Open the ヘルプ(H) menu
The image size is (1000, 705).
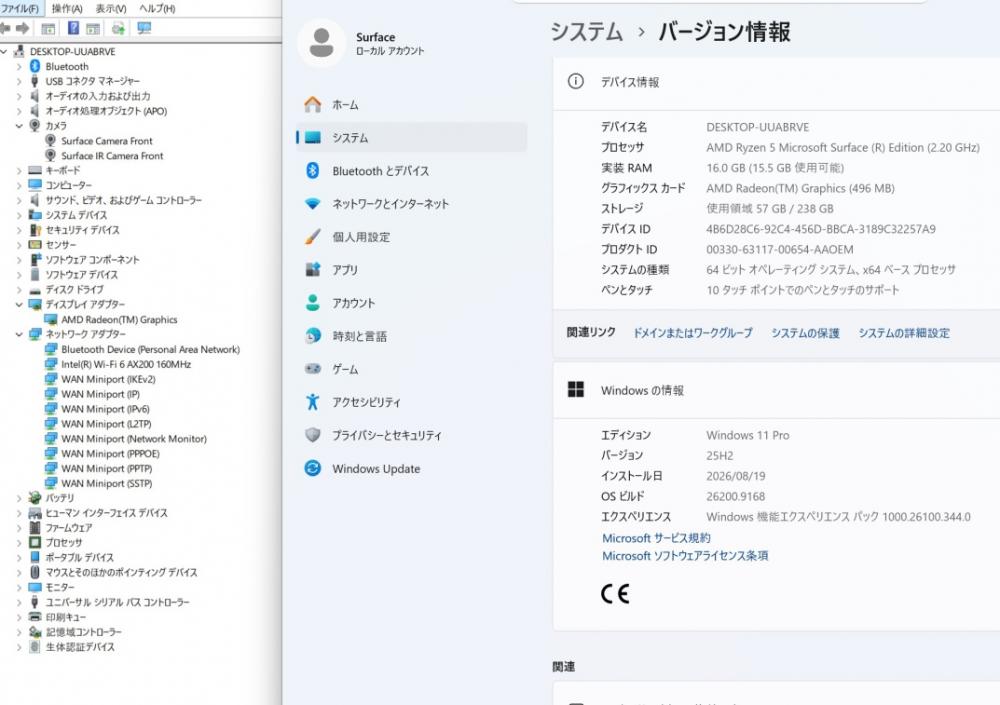tap(157, 8)
